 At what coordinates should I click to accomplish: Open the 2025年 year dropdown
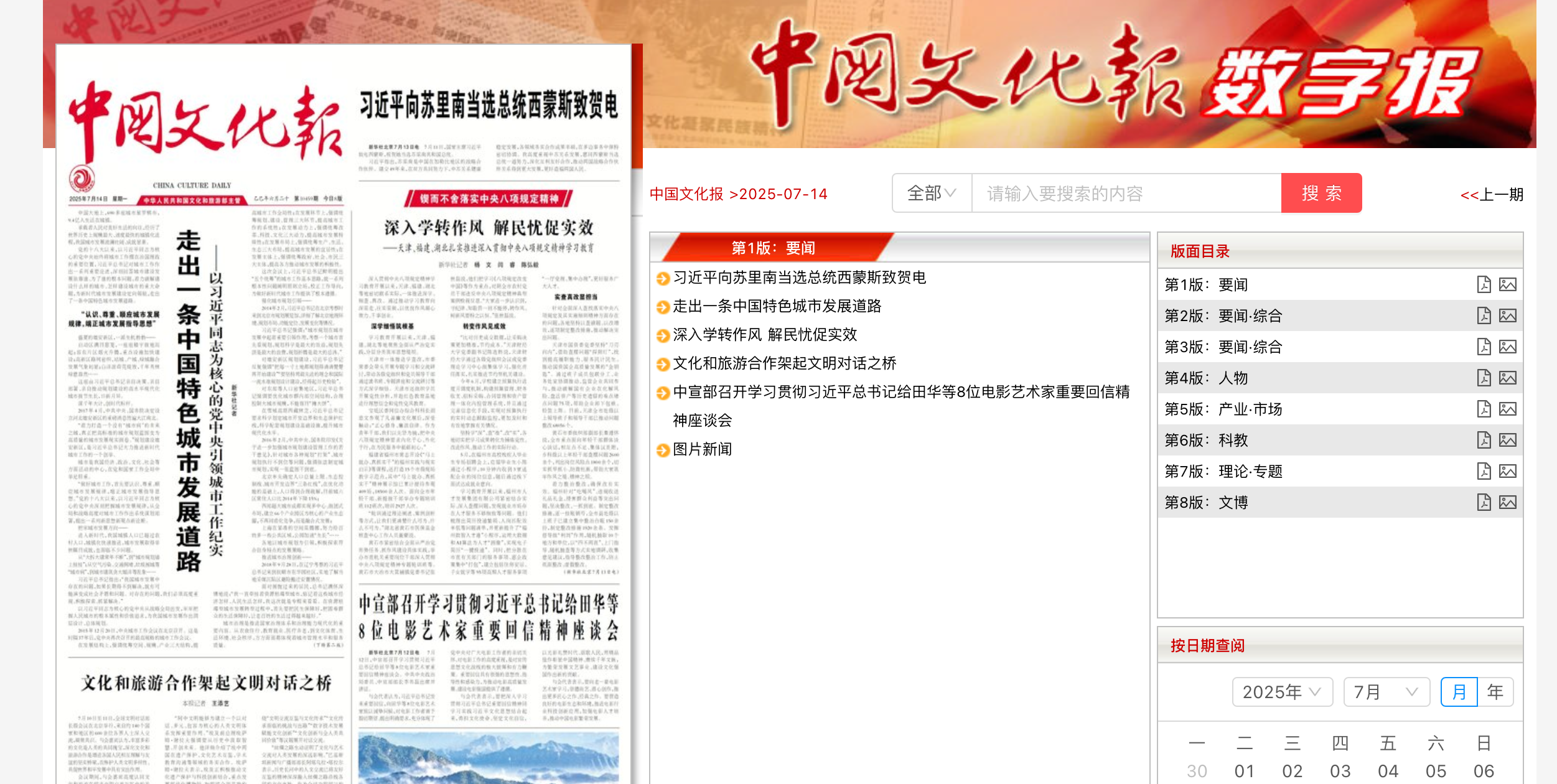(x=1282, y=692)
